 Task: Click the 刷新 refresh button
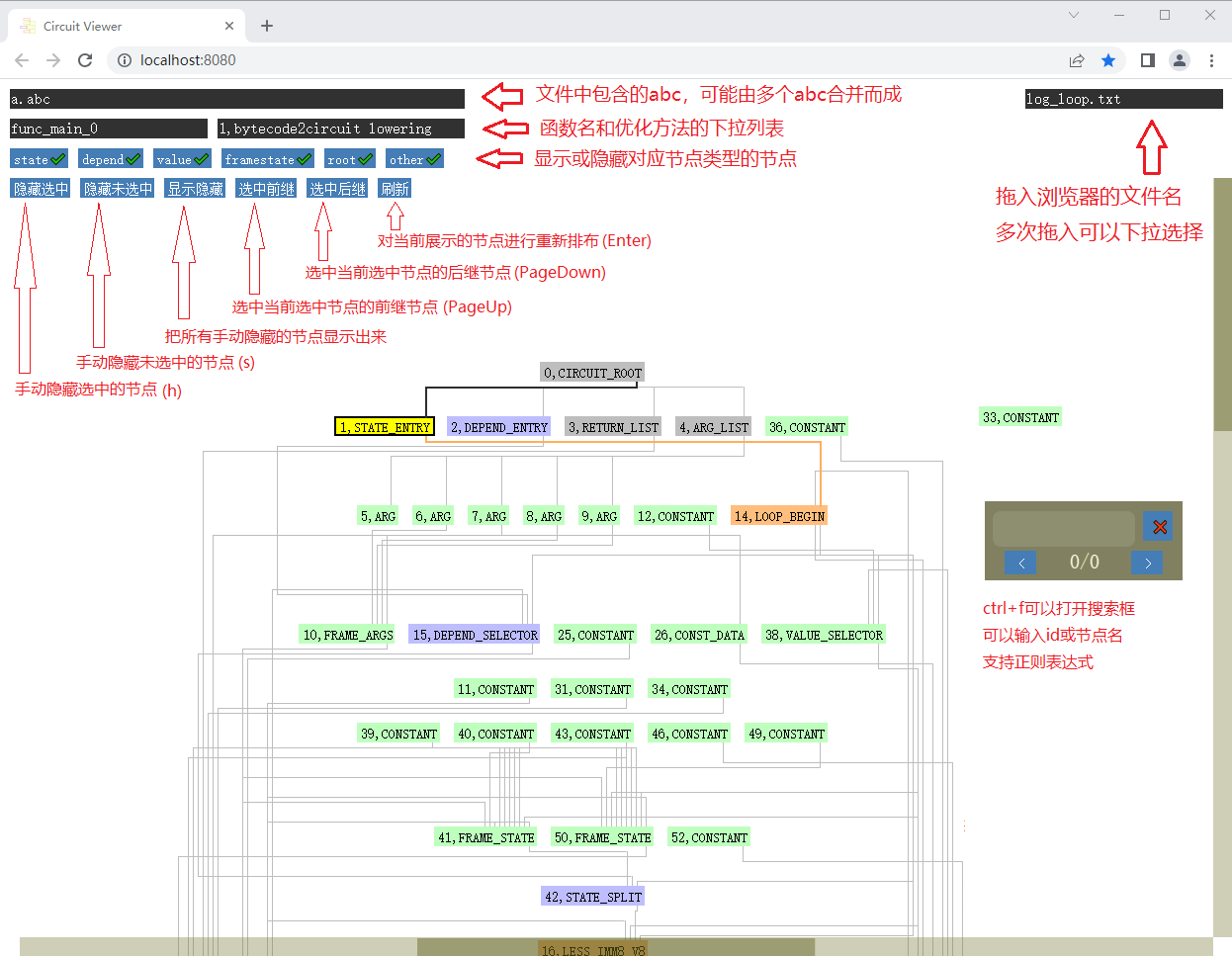point(395,189)
